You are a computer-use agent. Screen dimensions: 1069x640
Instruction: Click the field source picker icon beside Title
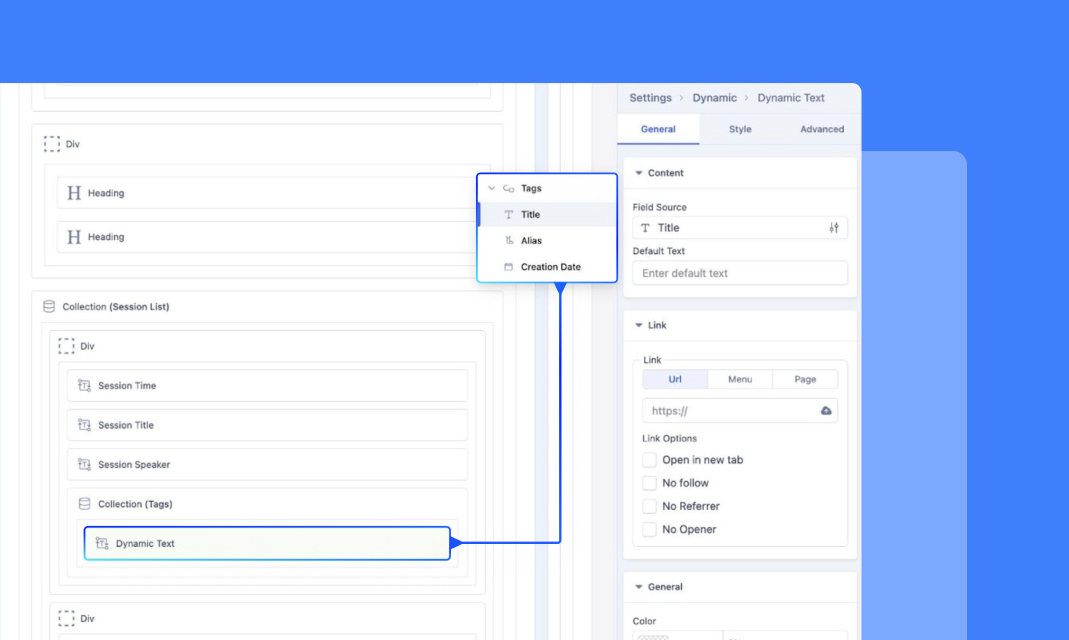(834, 228)
